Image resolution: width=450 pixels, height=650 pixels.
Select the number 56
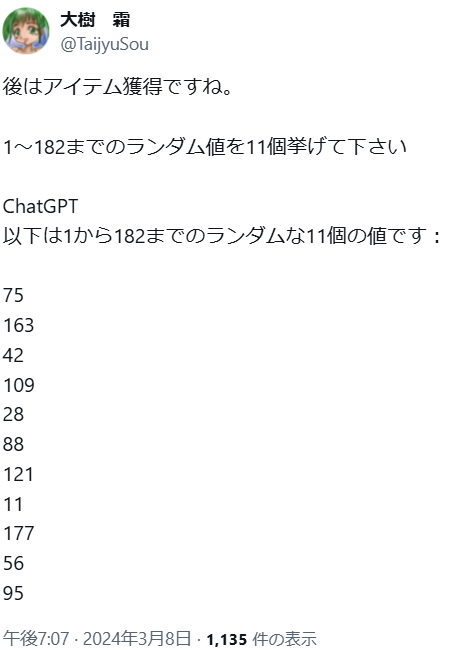point(13,563)
